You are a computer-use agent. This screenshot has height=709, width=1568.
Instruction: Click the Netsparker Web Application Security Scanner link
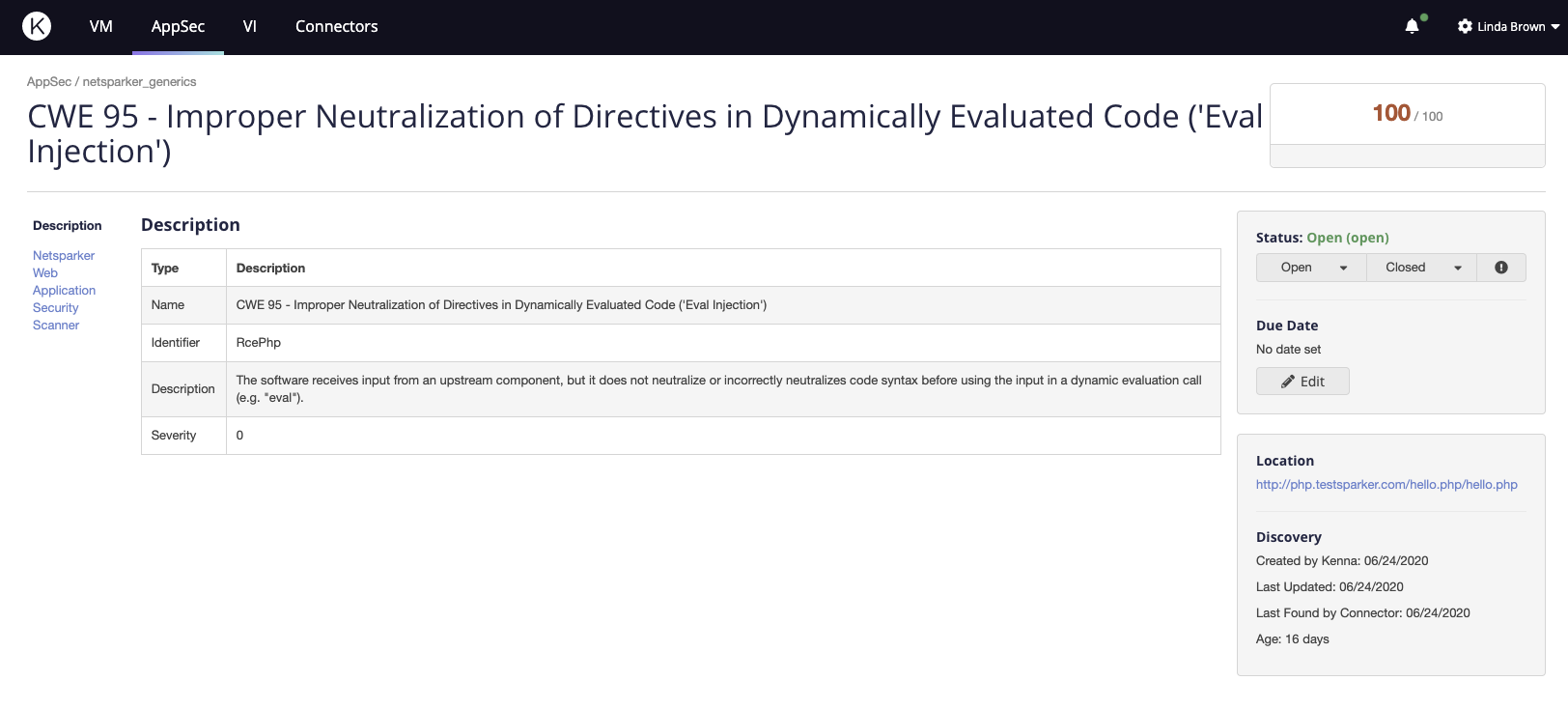[63, 290]
